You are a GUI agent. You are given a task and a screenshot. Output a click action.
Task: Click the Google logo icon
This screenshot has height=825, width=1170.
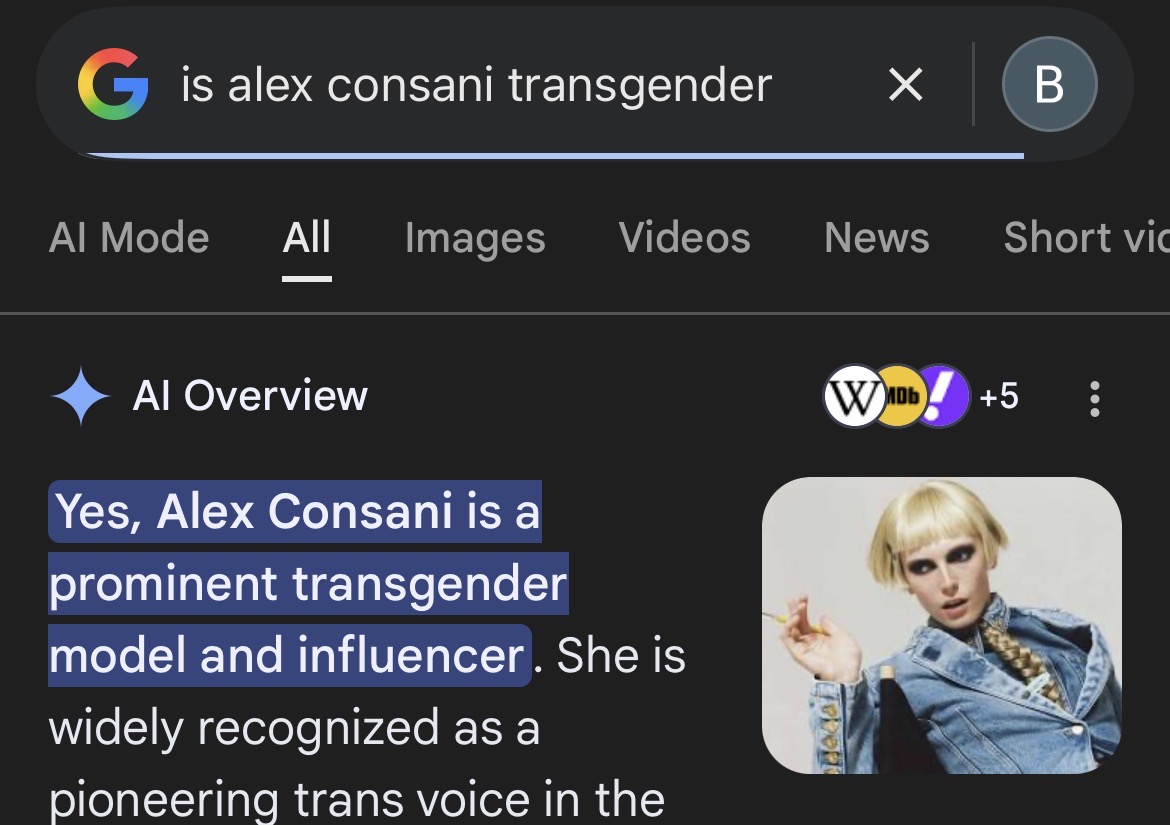113,85
